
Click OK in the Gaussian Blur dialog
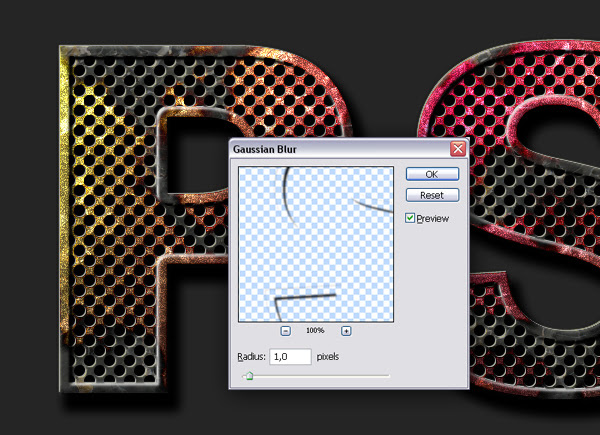(x=432, y=174)
